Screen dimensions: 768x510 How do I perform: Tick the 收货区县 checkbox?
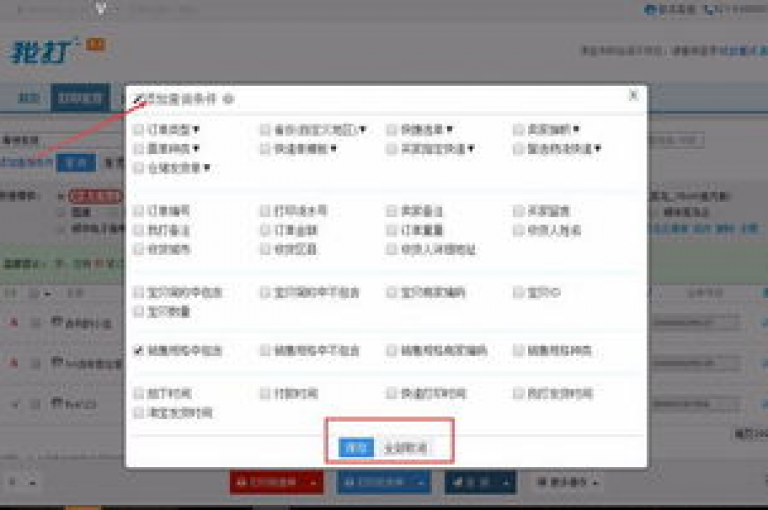(265, 249)
